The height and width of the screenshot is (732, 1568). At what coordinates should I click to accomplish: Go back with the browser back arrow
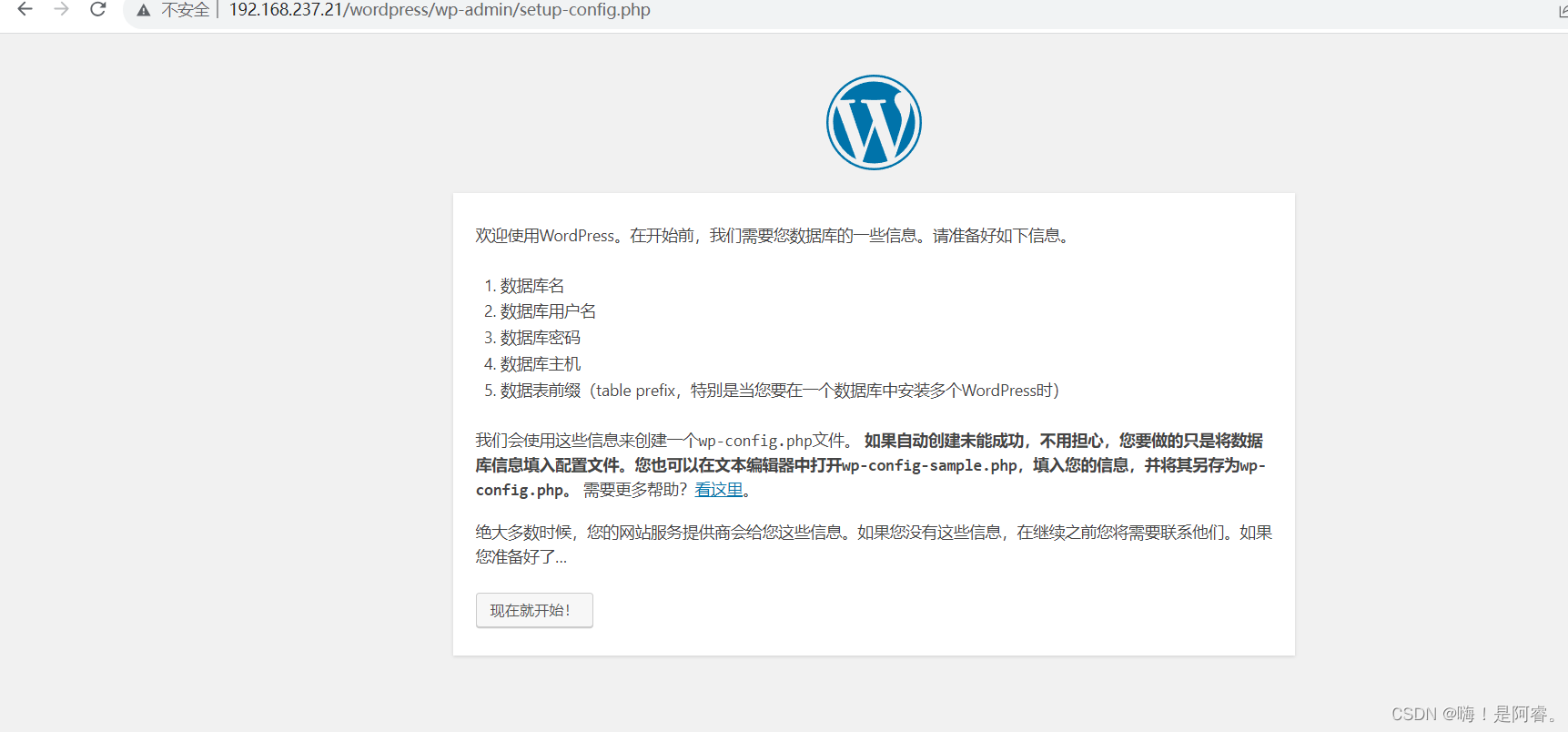point(25,9)
